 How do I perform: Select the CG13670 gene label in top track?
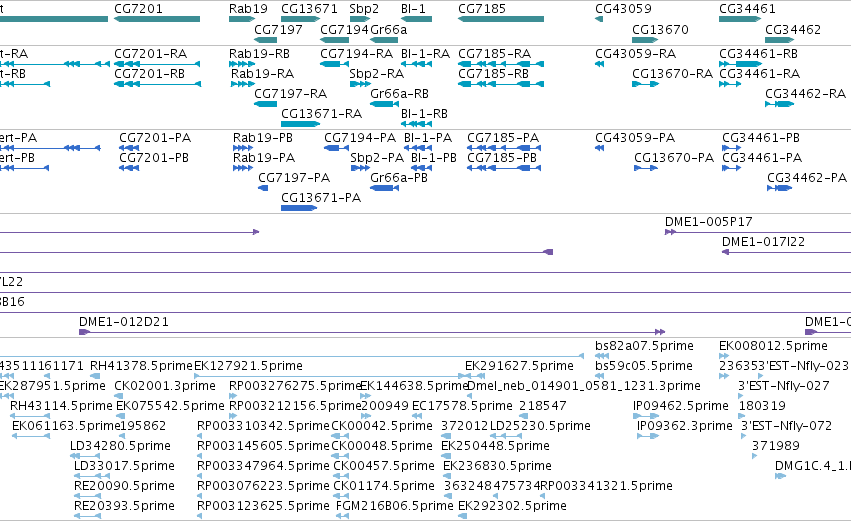coord(660,29)
